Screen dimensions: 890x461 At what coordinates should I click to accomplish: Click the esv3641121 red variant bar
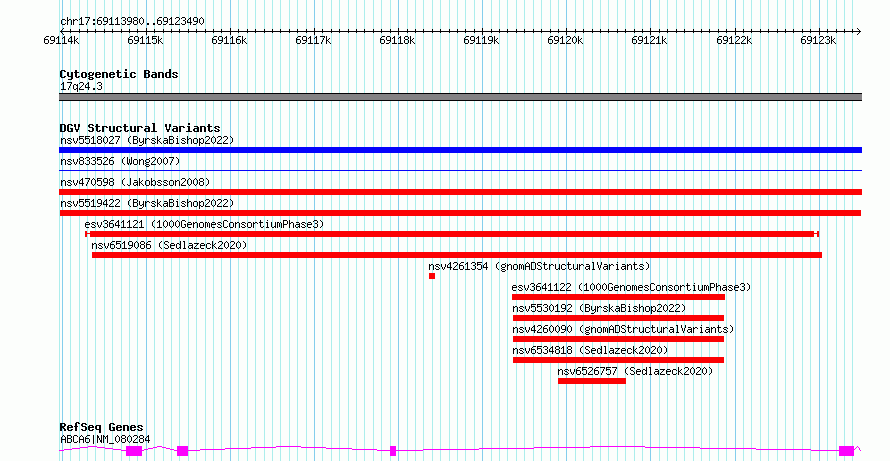(452, 234)
